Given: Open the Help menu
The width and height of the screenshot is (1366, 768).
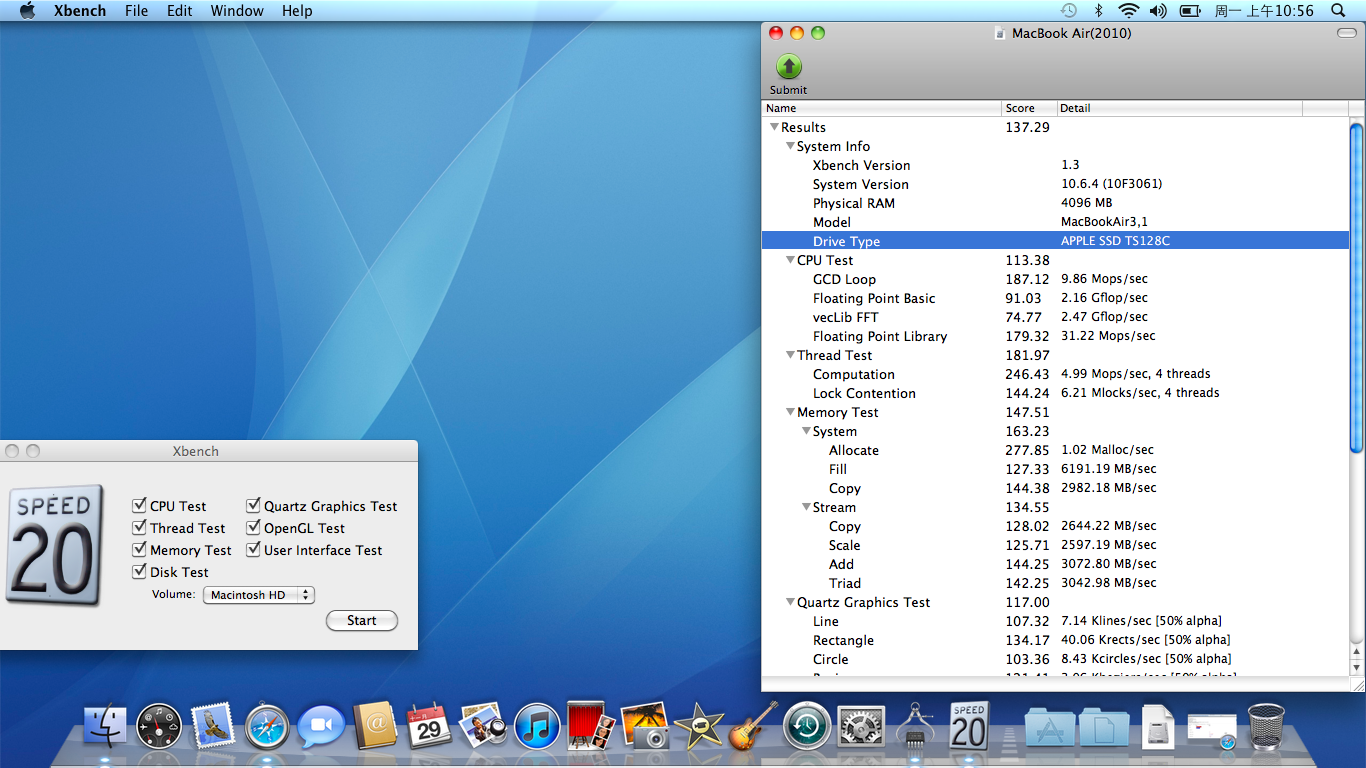Looking at the screenshot, I should pyautogui.click(x=297, y=11).
